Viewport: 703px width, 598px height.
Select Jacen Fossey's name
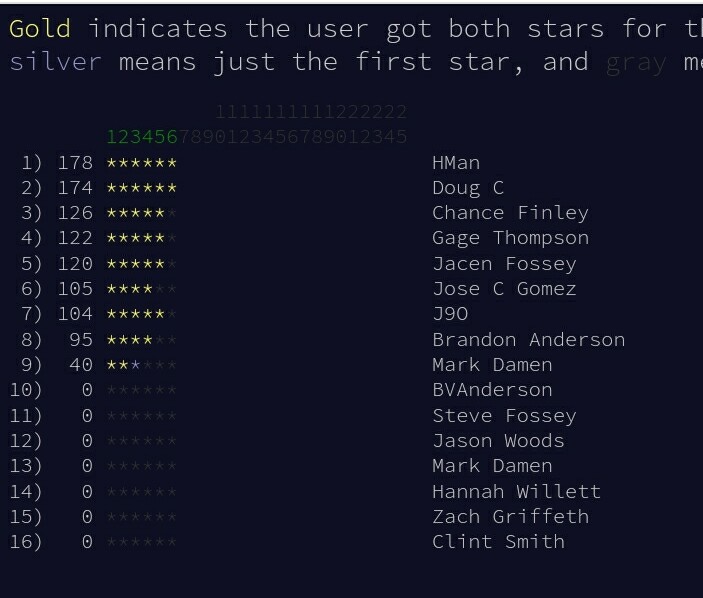click(504, 264)
